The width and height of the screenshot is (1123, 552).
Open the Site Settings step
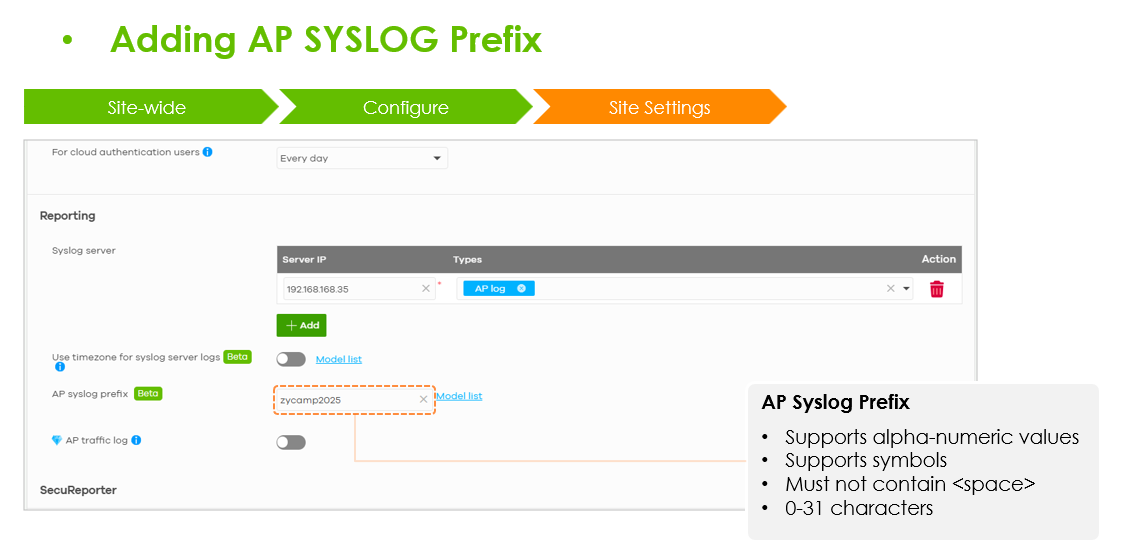659,108
